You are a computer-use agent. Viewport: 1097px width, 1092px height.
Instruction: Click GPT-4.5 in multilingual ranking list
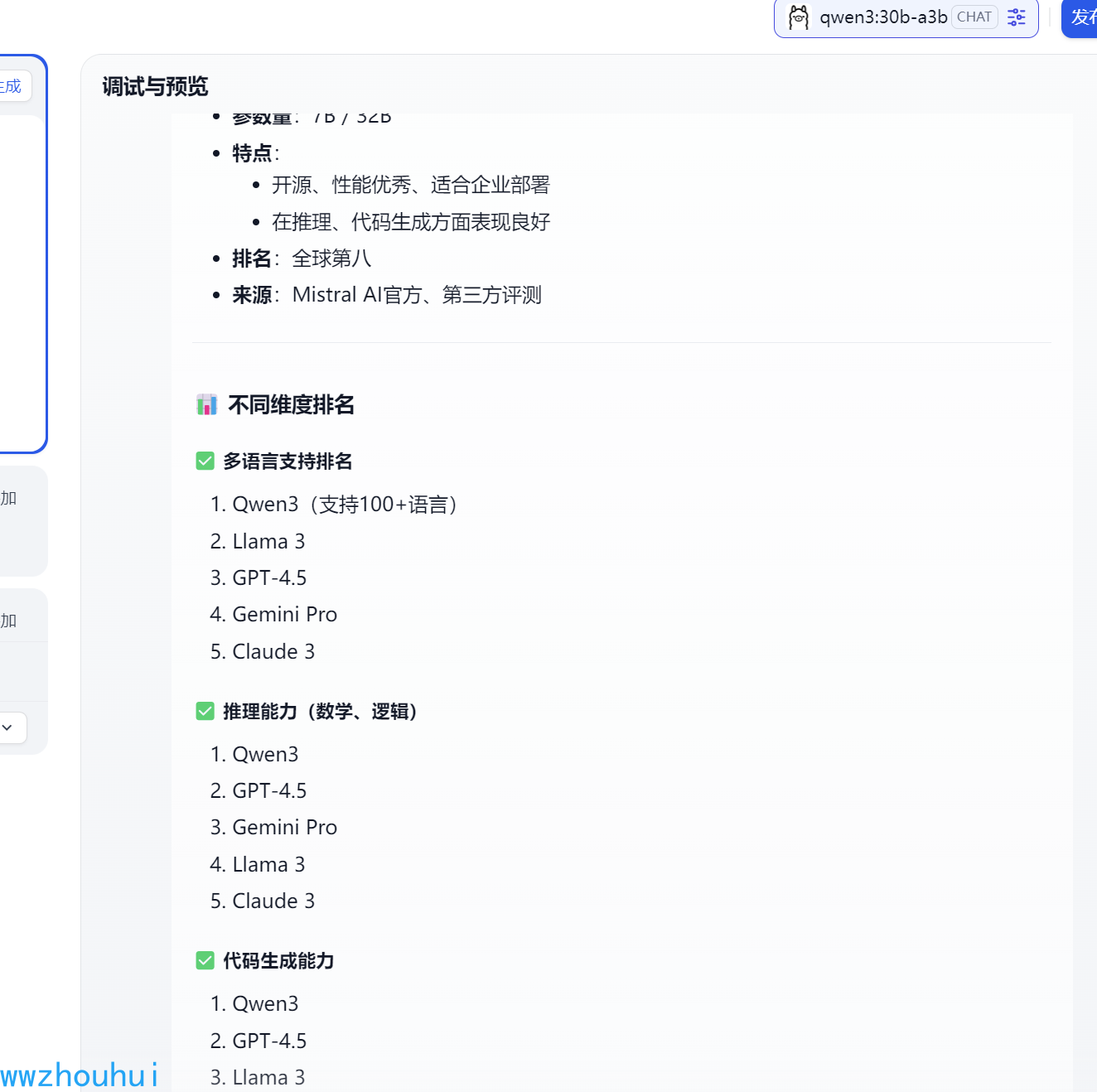tap(269, 577)
